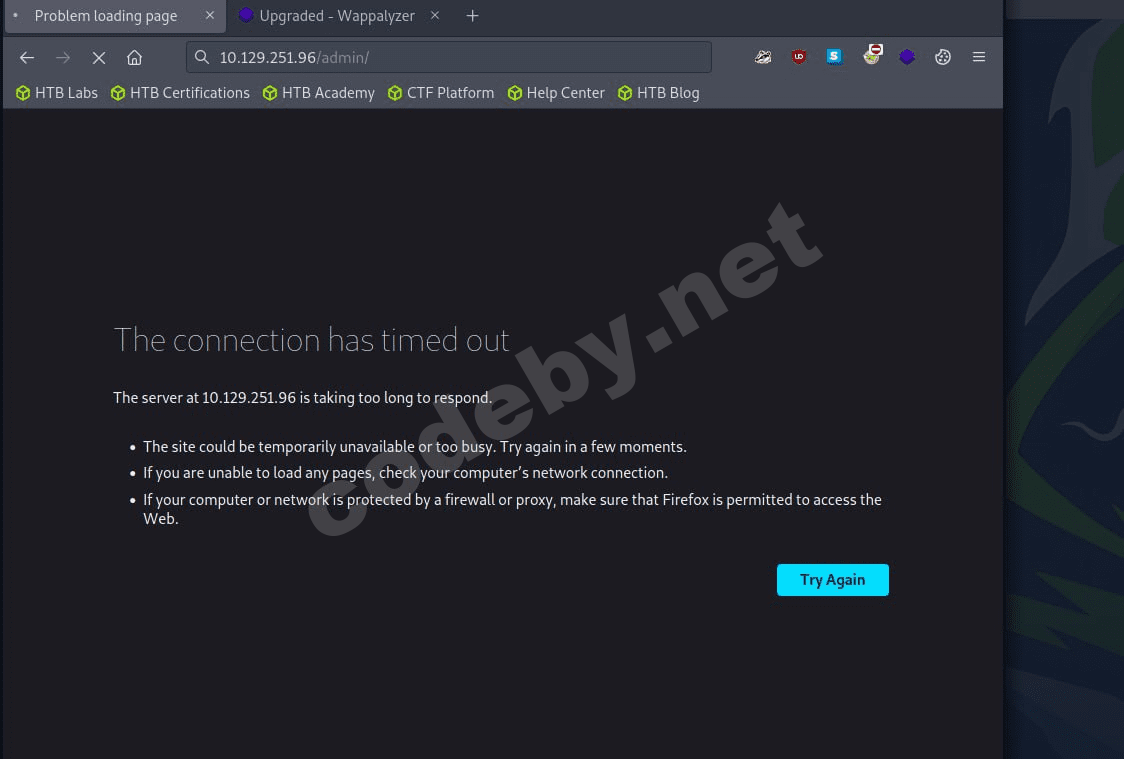Click the text 'The server at 10.129.251.96'

tap(204, 398)
